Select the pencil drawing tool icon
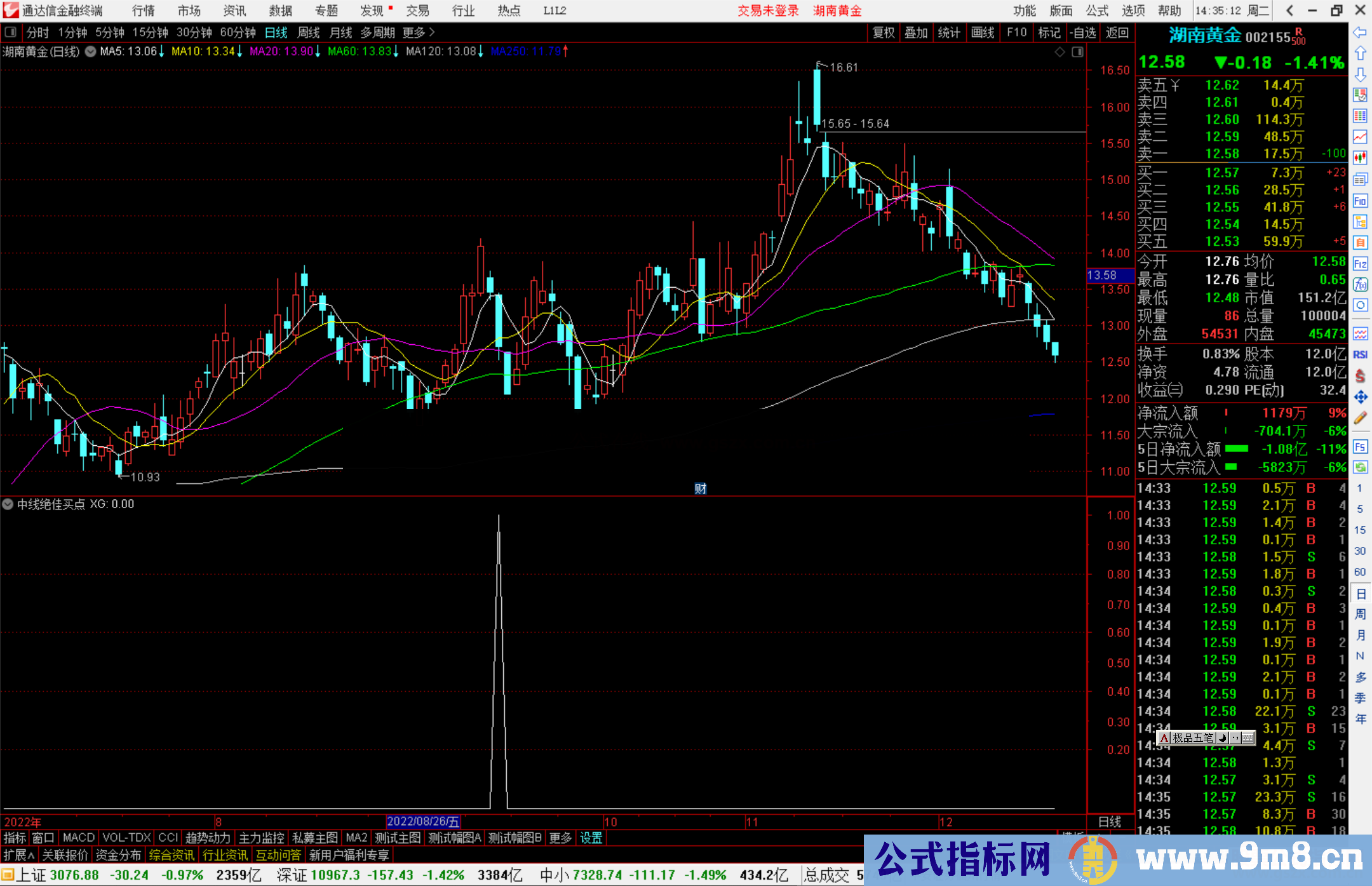This screenshot has width=1372, height=886. 1360,418
